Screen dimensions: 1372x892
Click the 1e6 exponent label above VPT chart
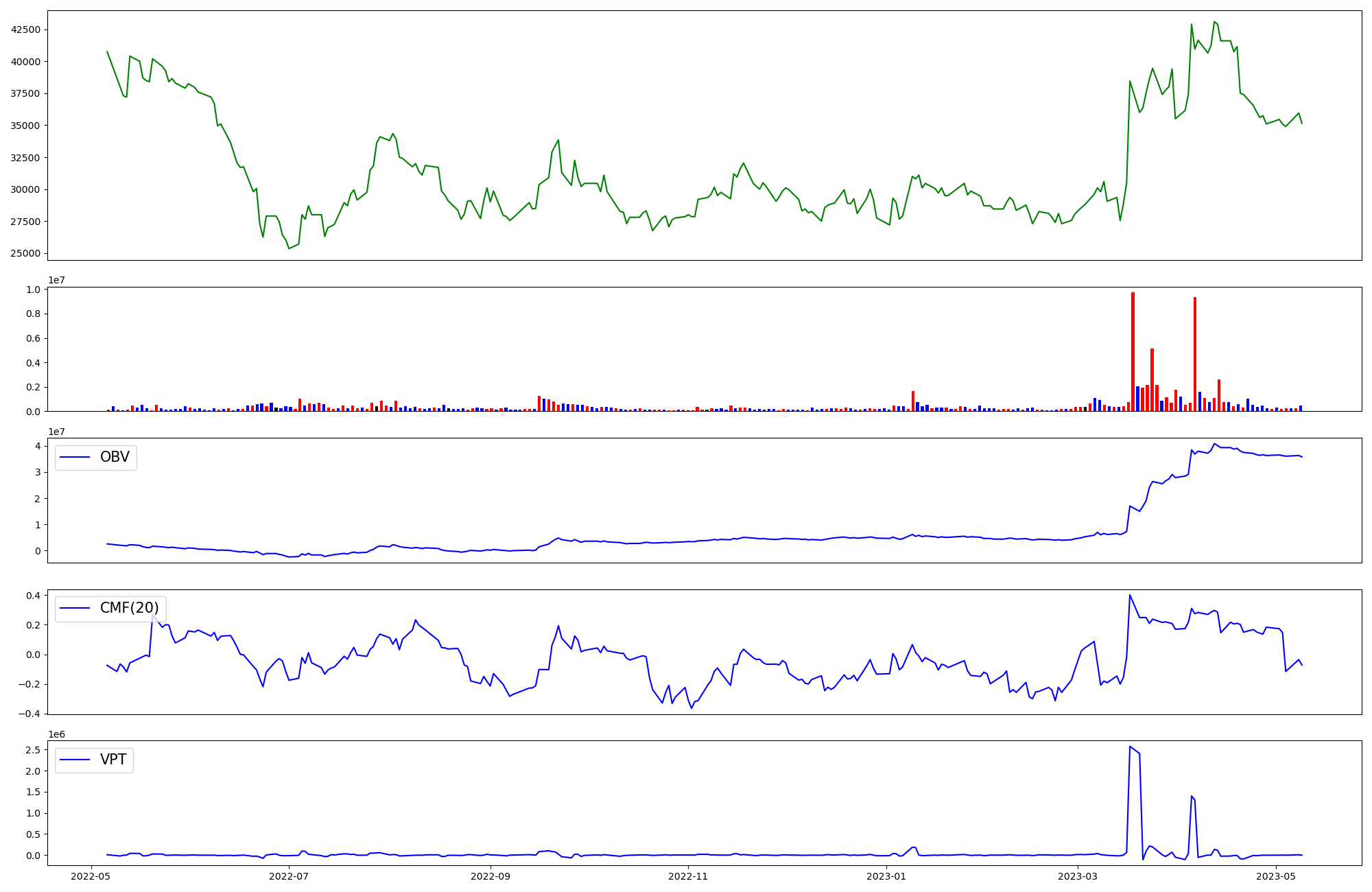point(56,734)
